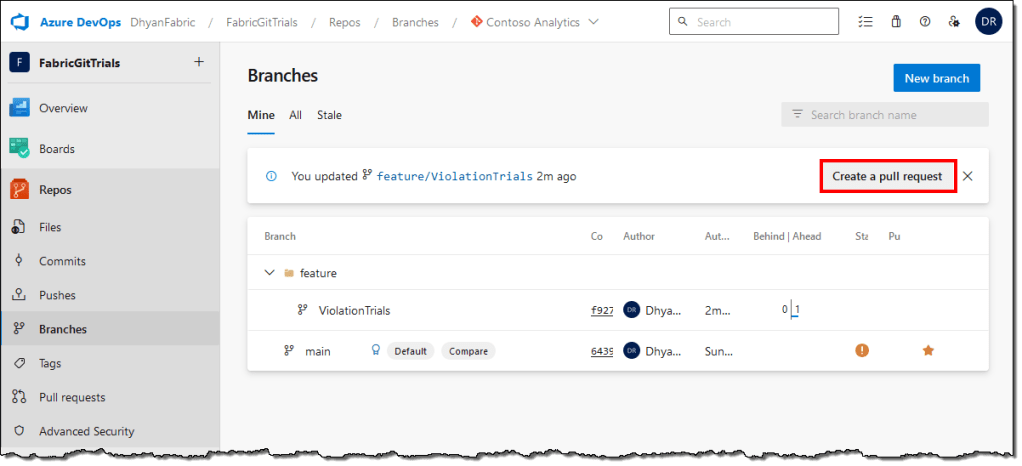Click the work items task list icon
This screenshot has width=1022, height=466.
(x=866, y=22)
